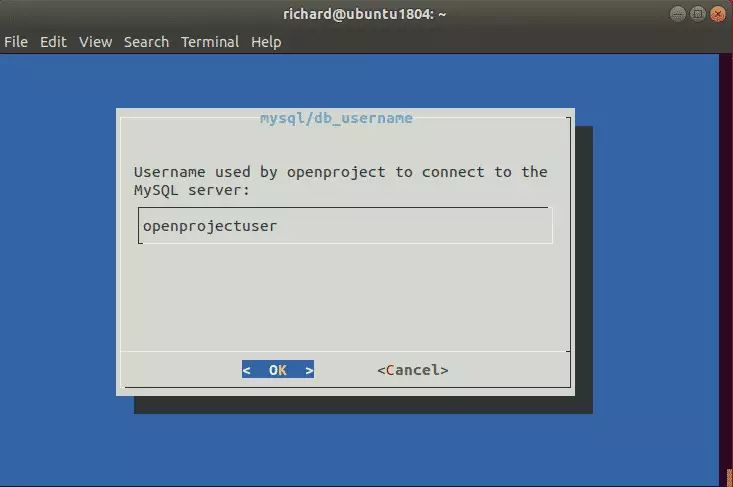Confirm the username with OK button
The image size is (733, 487).
point(278,370)
